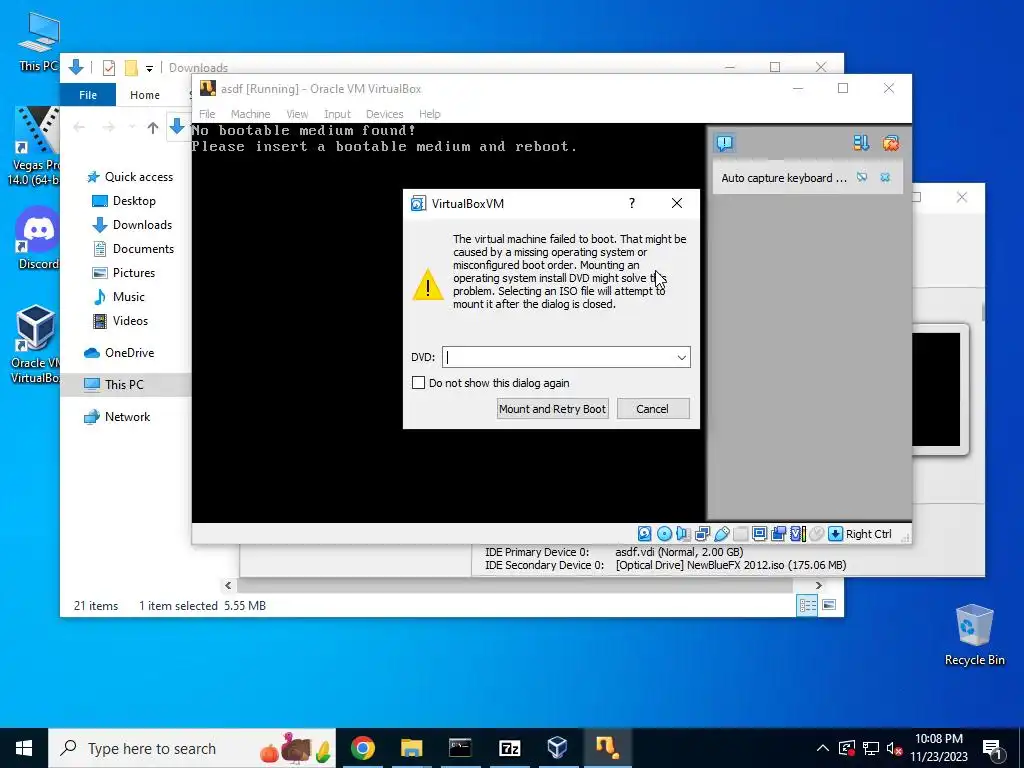Open the Devices menu
Viewport: 1024px width, 768px height.
(384, 114)
